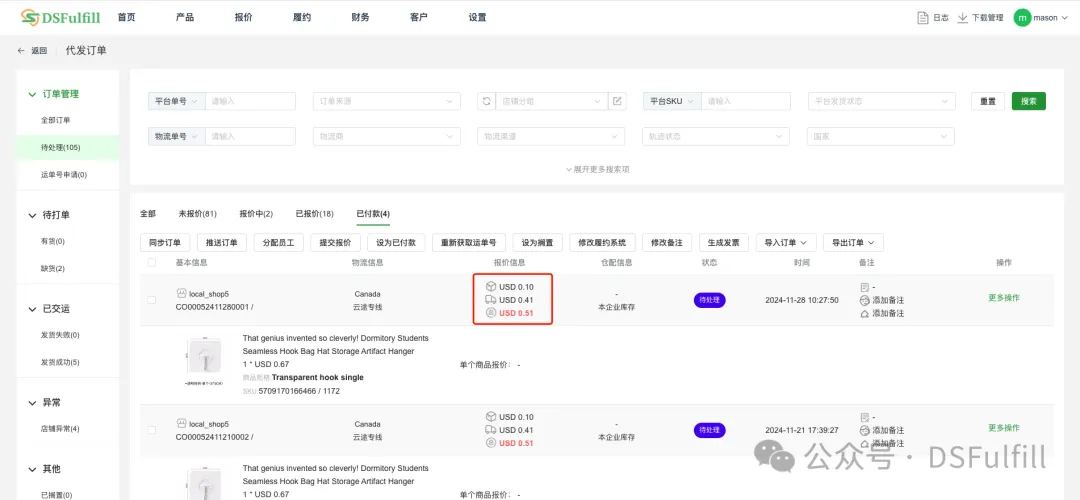1080x500 pixels.
Task: Click shop icon of order CO00052411280001
Action: tap(182, 293)
